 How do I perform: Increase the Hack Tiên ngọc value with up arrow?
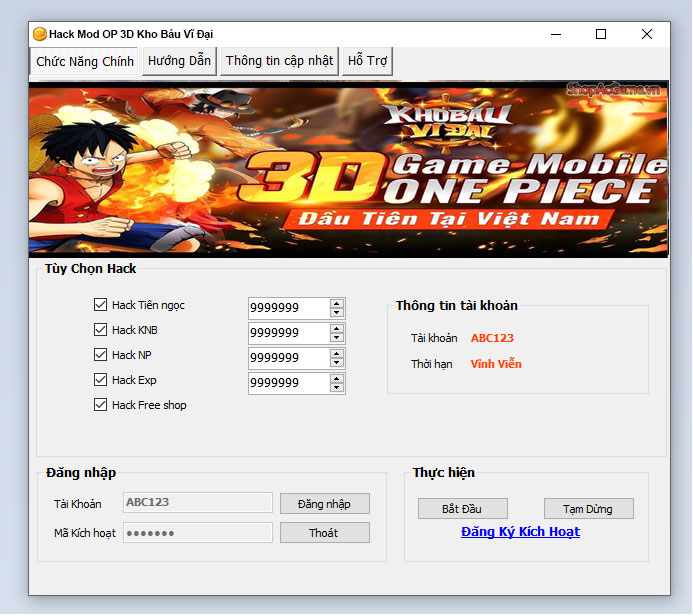pos(337,304)
